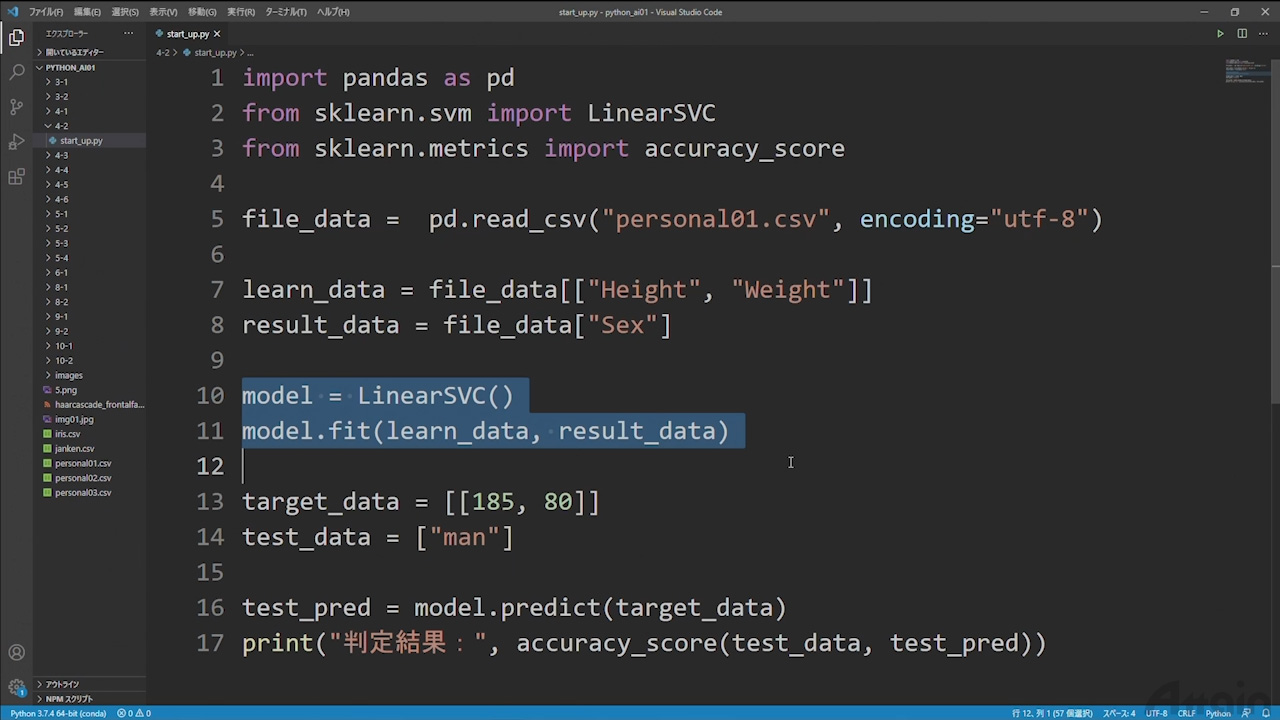Open the Run and Debug view
1280x720 pixels.
[16, 142]
